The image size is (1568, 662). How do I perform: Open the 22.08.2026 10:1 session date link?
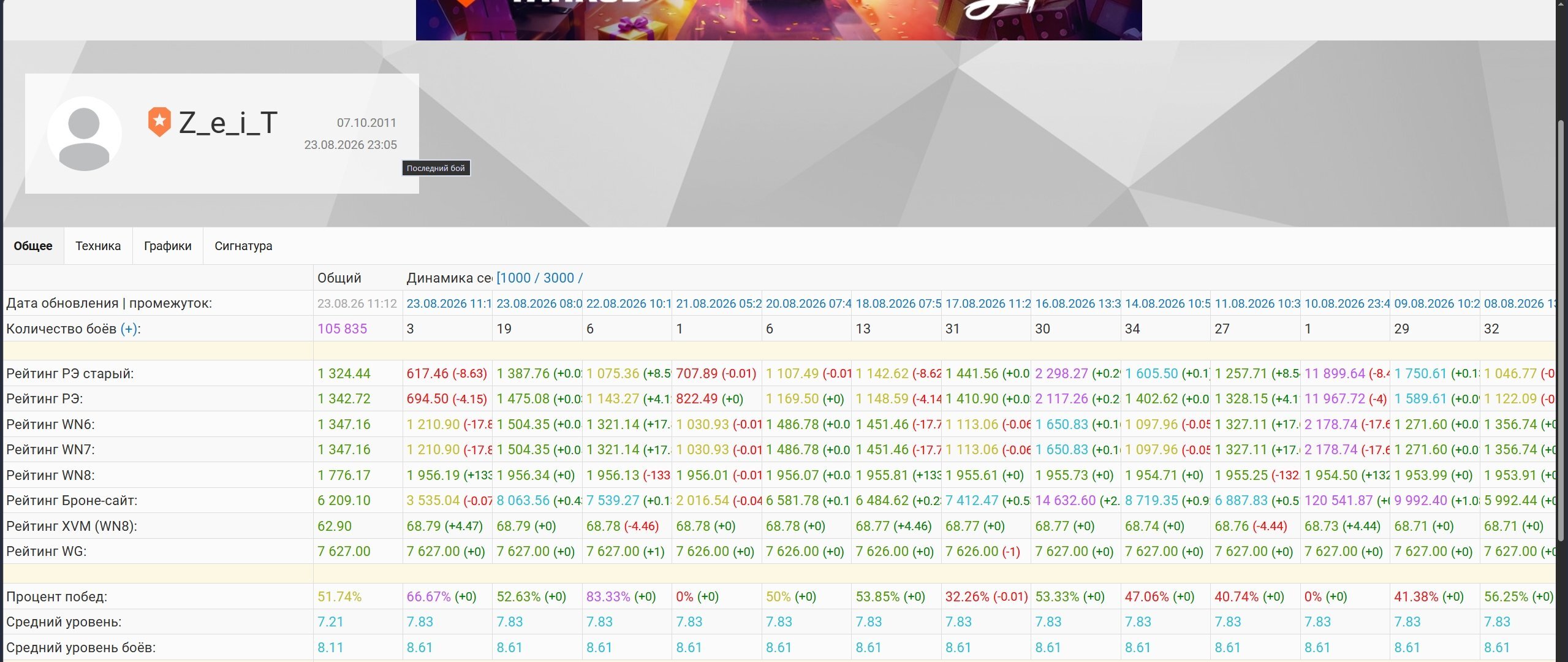[x=628, y=303]
